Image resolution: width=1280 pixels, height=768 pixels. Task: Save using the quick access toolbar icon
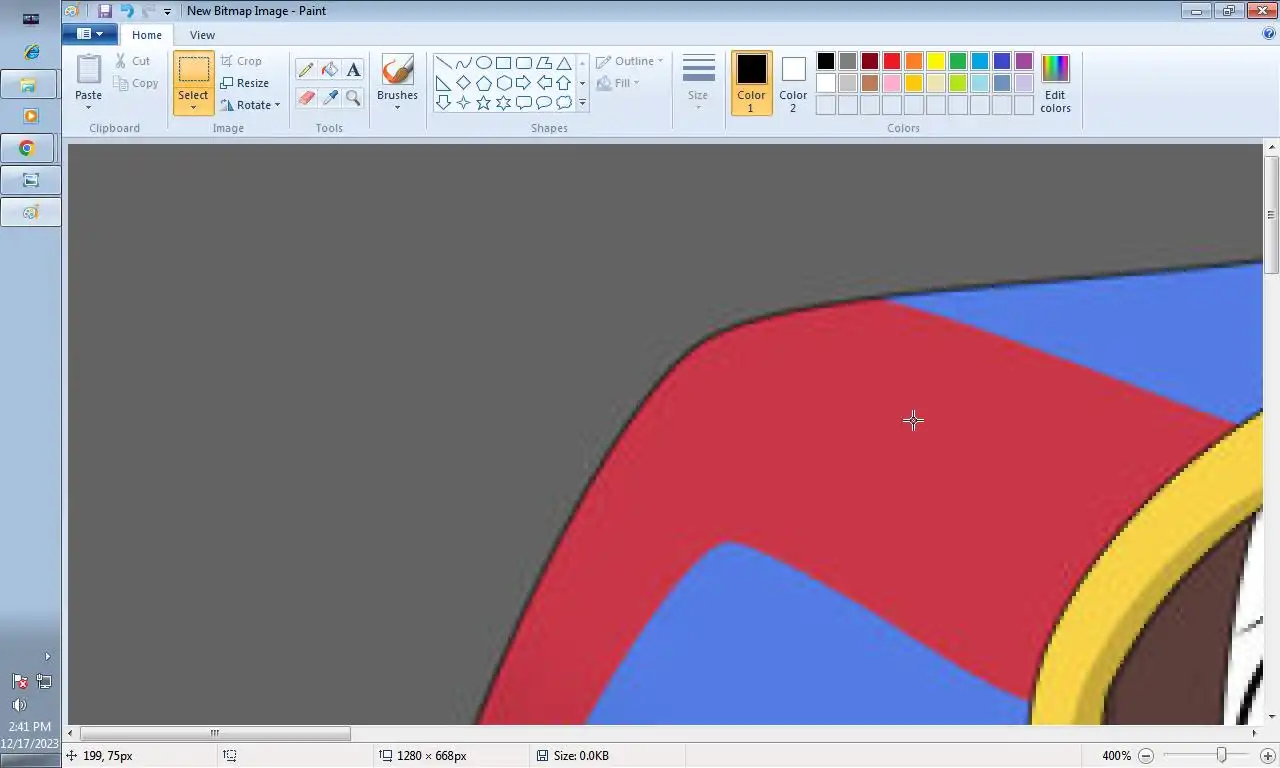[104, 11]
